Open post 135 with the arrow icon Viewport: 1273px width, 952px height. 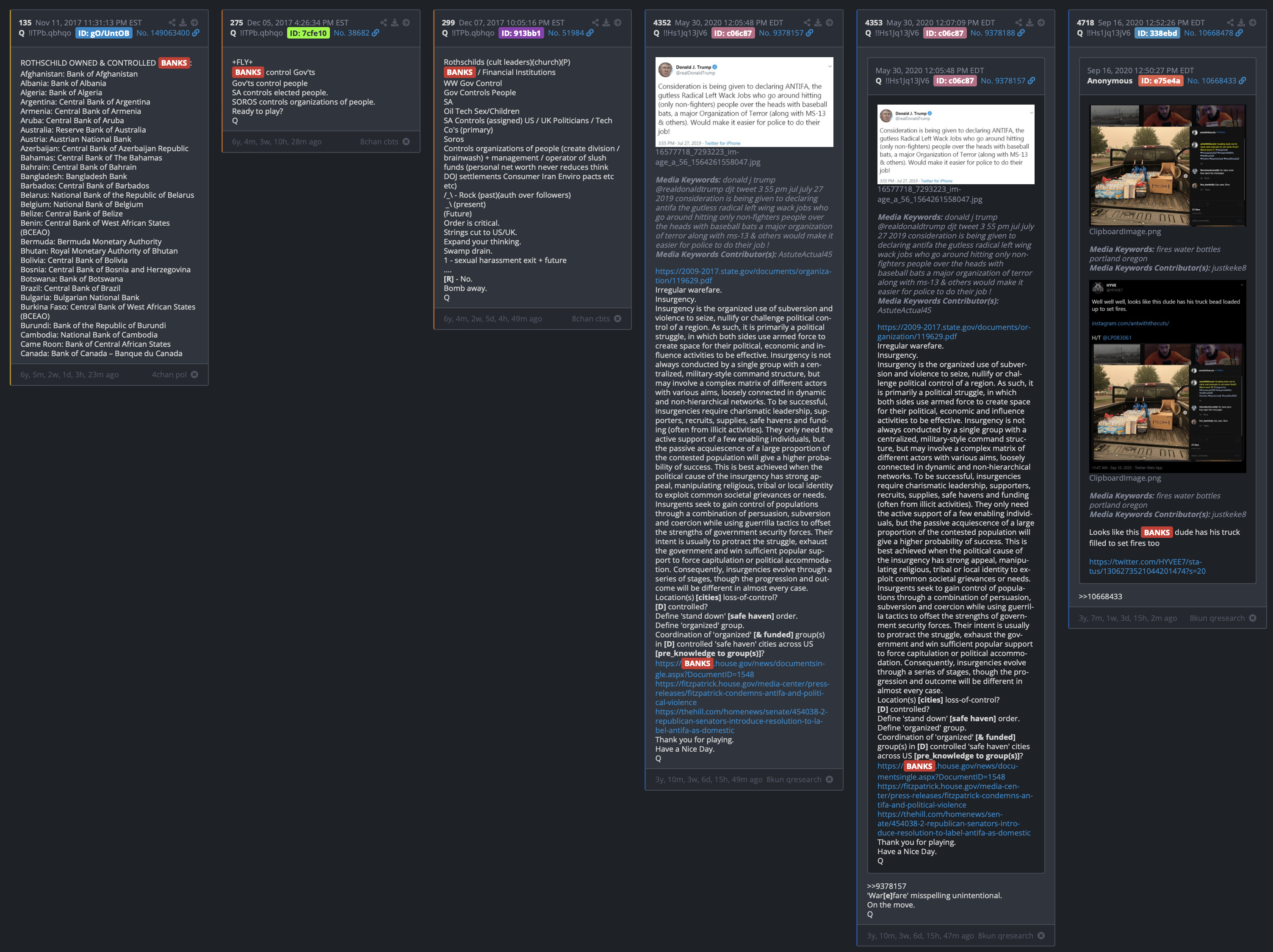(x=194, y=22)
